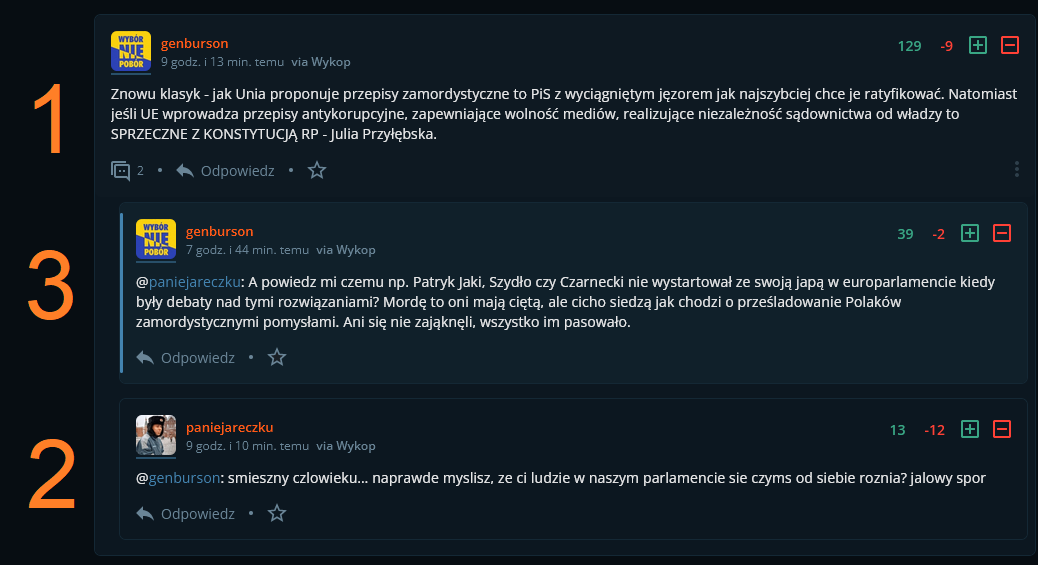
Task: Star genburson's reply about Patryk Jaki
Action: click(277, 357)
